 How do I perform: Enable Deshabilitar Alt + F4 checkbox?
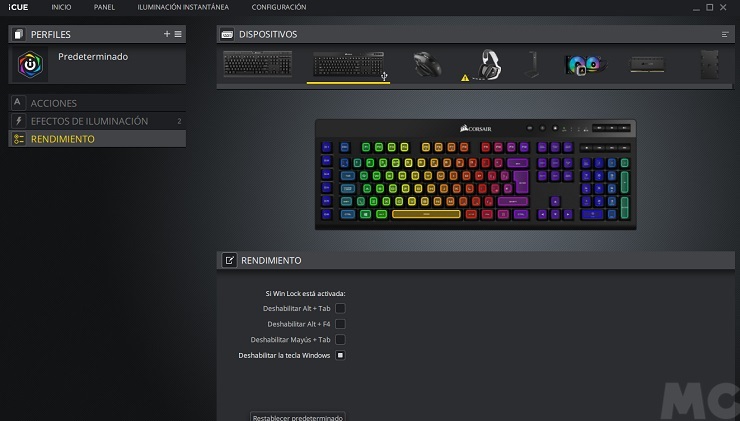click(x=340, y=324)
